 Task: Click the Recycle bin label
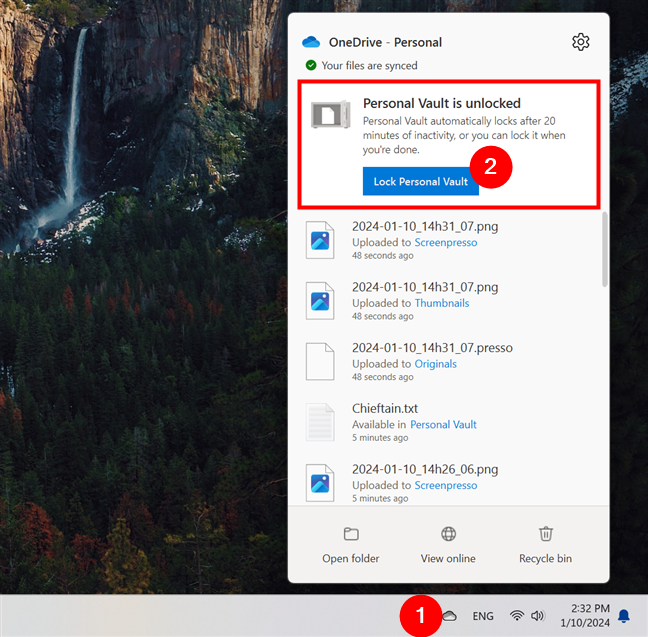pyautogui.click(x=546, y=558)
